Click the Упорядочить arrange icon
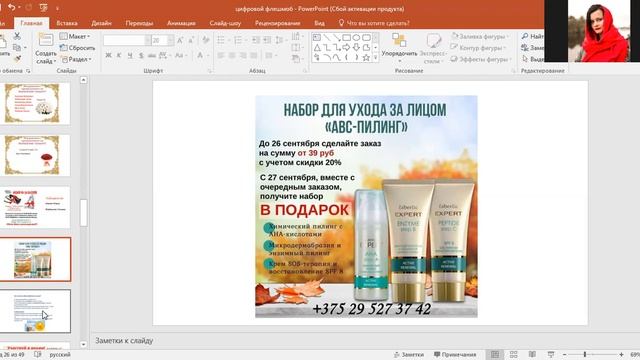The image size is (640, 360). tap(399, 40)
